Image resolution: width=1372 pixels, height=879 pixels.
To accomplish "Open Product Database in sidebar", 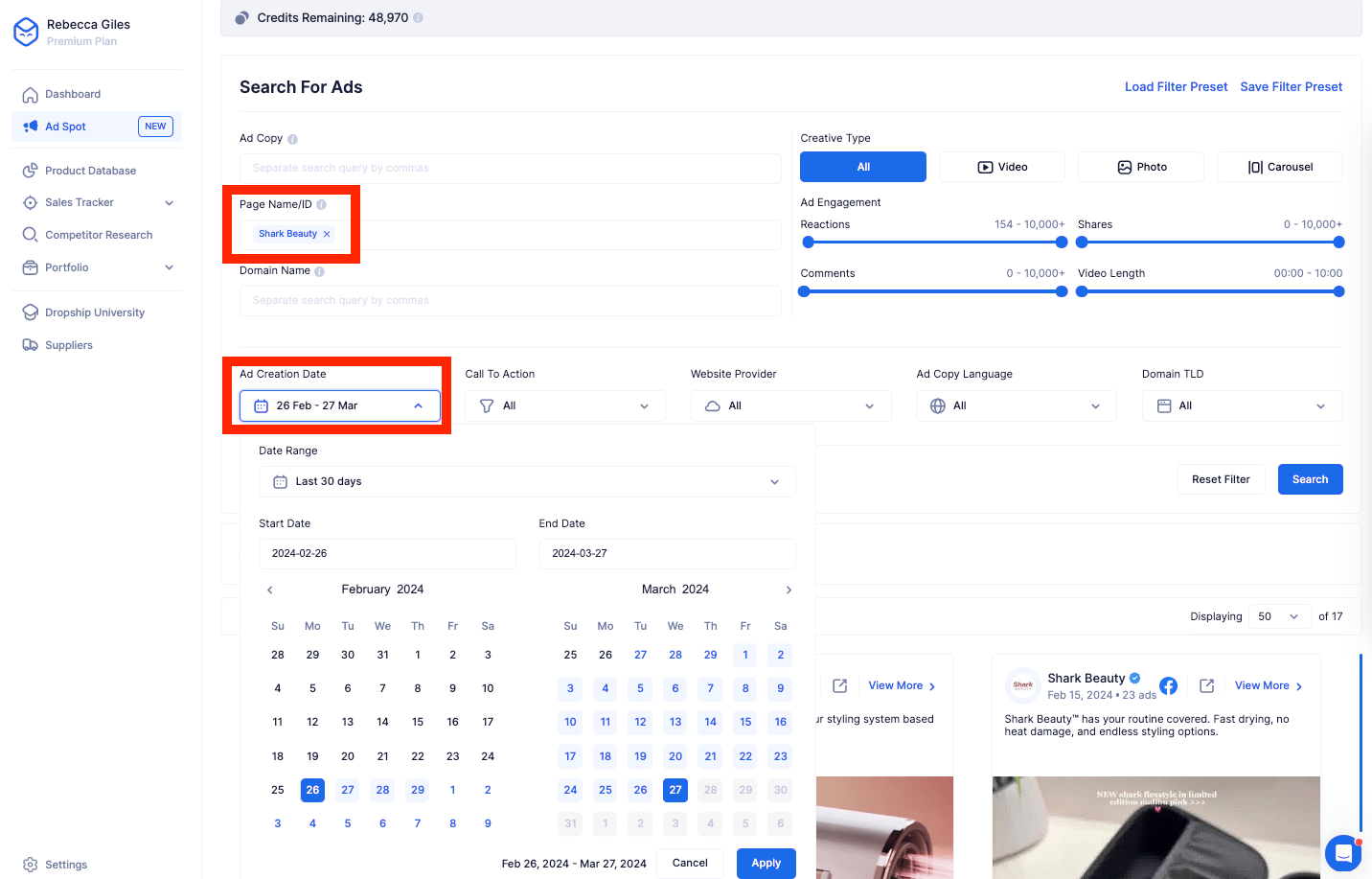I will [90, 171].
